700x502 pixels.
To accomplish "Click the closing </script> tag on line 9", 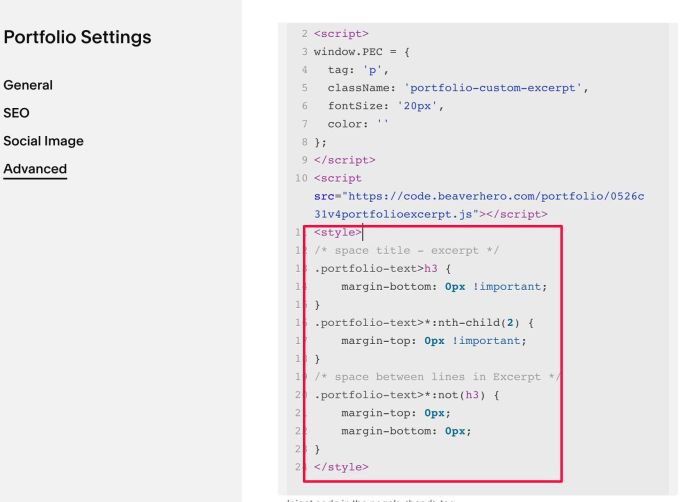I will tap(345, 160).
